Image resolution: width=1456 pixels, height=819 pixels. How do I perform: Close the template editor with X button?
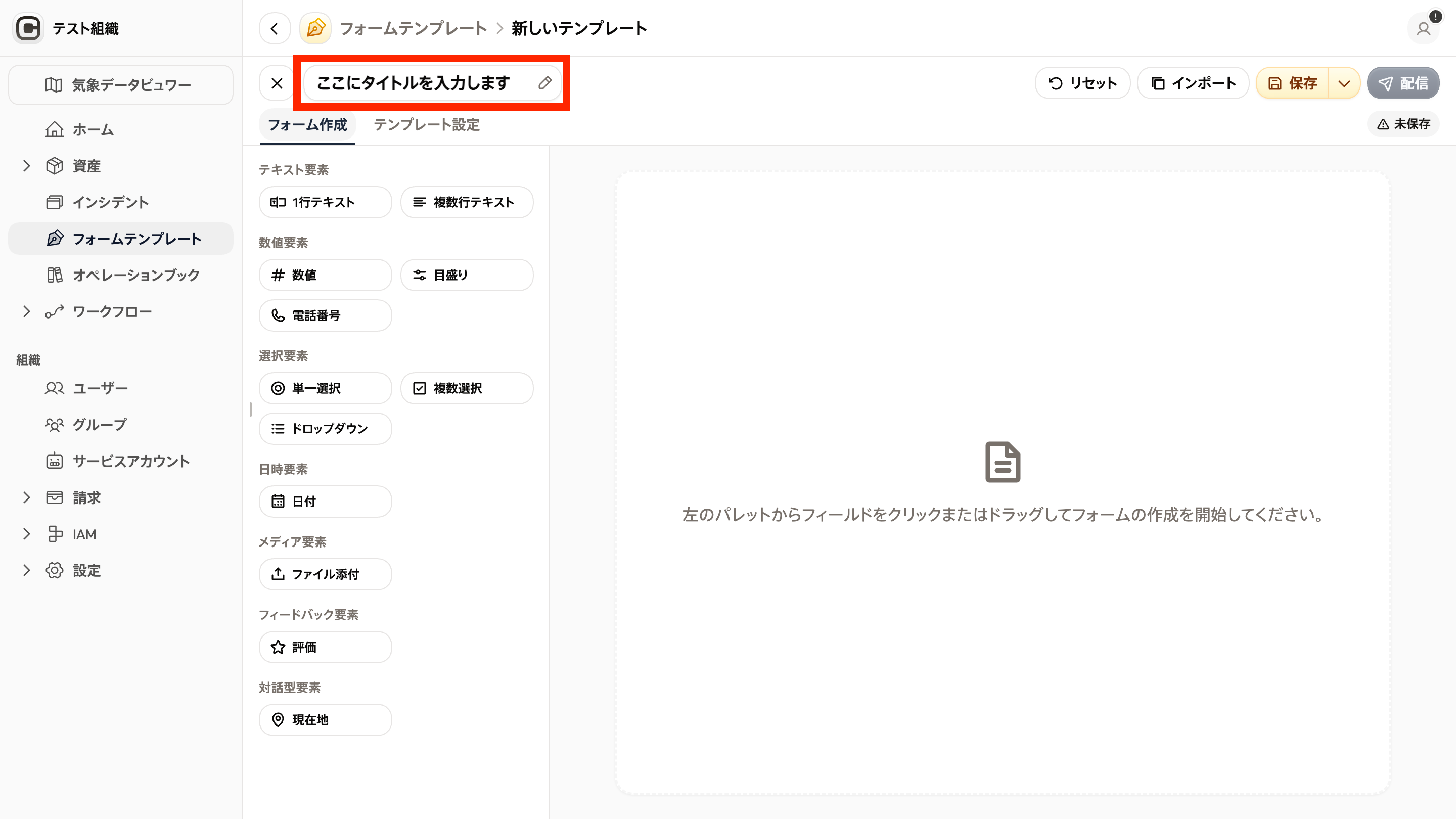point(277,83)
